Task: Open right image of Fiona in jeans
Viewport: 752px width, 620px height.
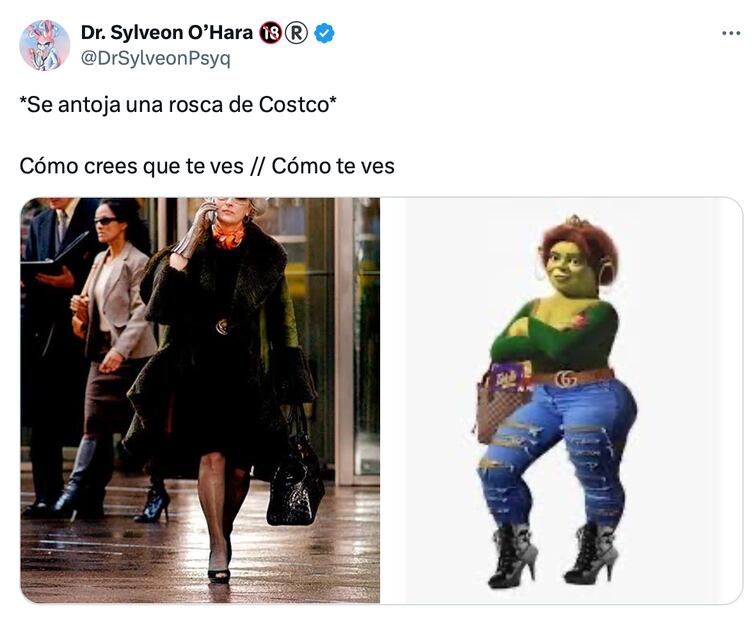Action: click(x=562, y=400)
